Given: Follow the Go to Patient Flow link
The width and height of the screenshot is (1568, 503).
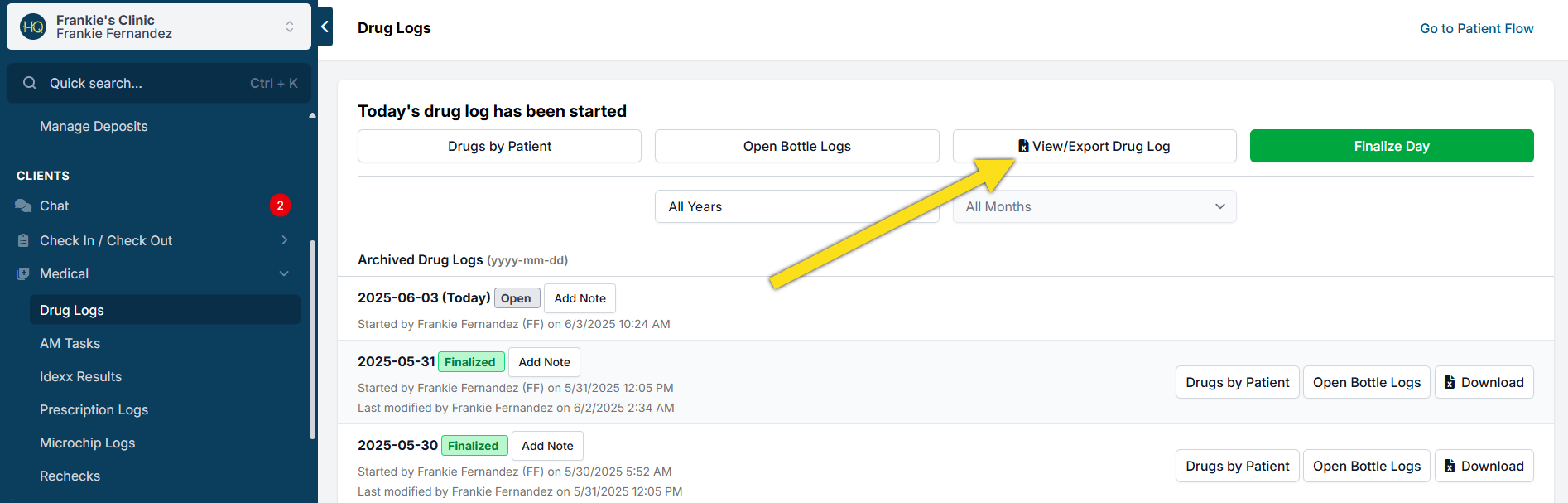Looking at the screenshot, I should [1476, 28].
